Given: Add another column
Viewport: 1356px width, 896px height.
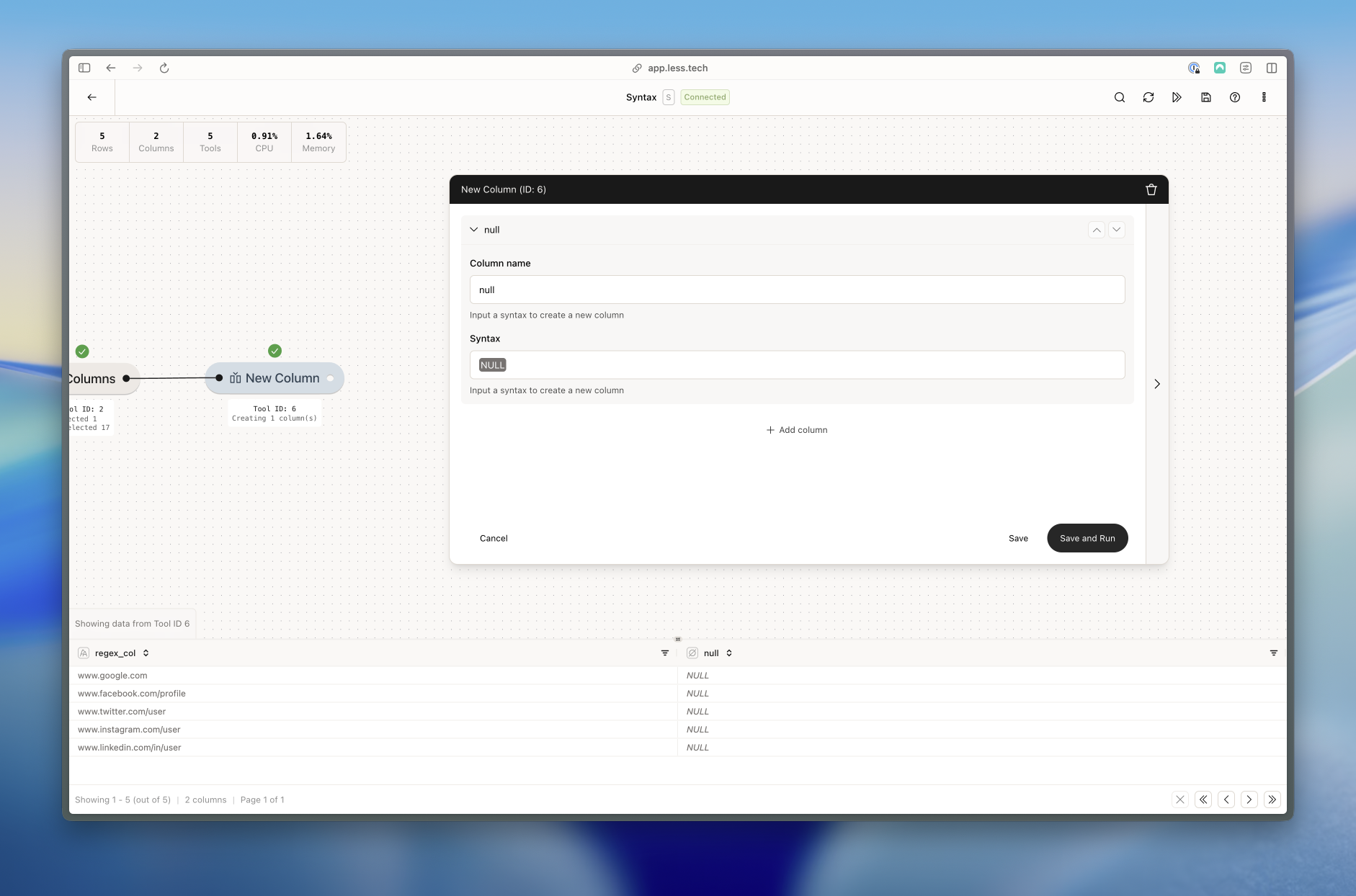Looking at the screenshot, I should (x=797, y=430).
